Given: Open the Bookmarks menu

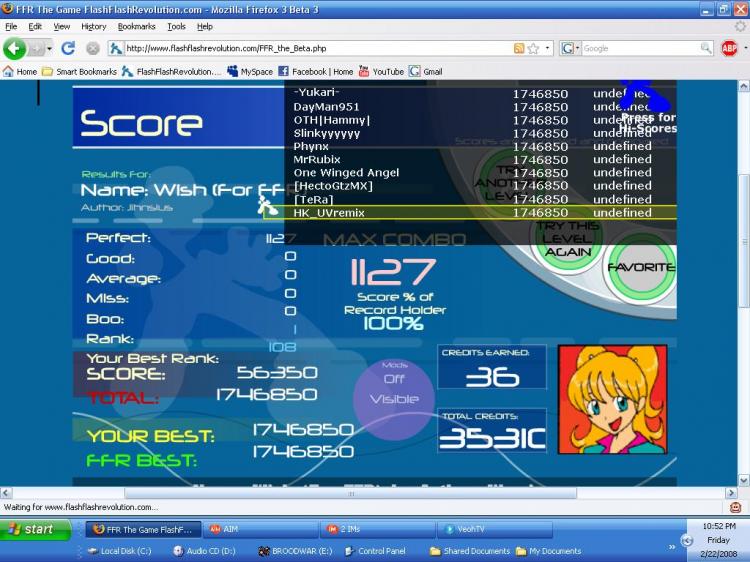Looking at the screenshot, I should (138, 26).
